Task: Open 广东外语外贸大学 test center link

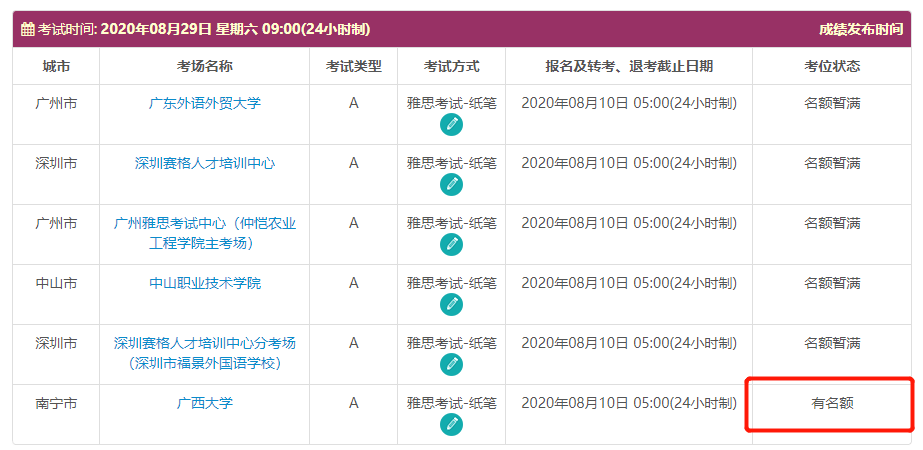Action: 205,104
